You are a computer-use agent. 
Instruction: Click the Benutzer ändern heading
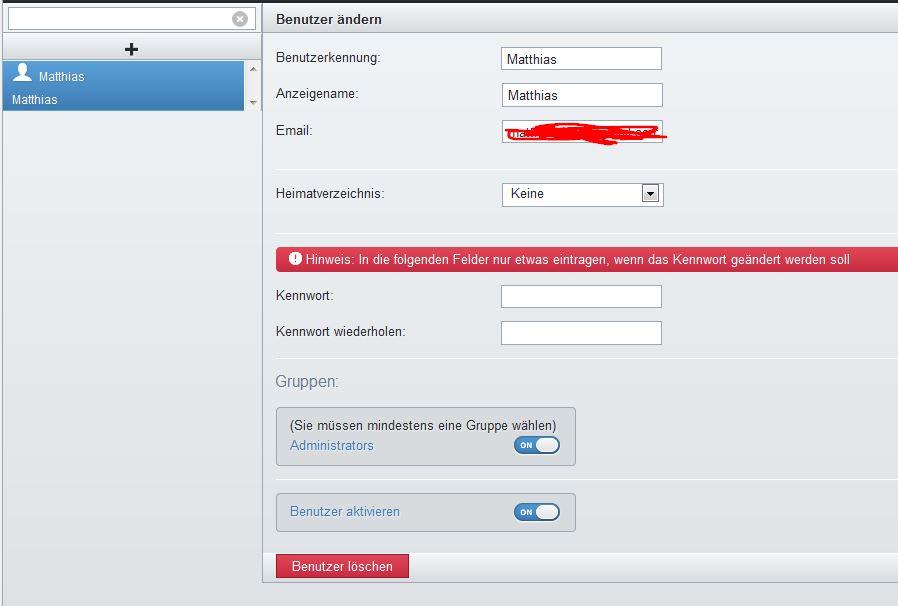coord(329,19)
